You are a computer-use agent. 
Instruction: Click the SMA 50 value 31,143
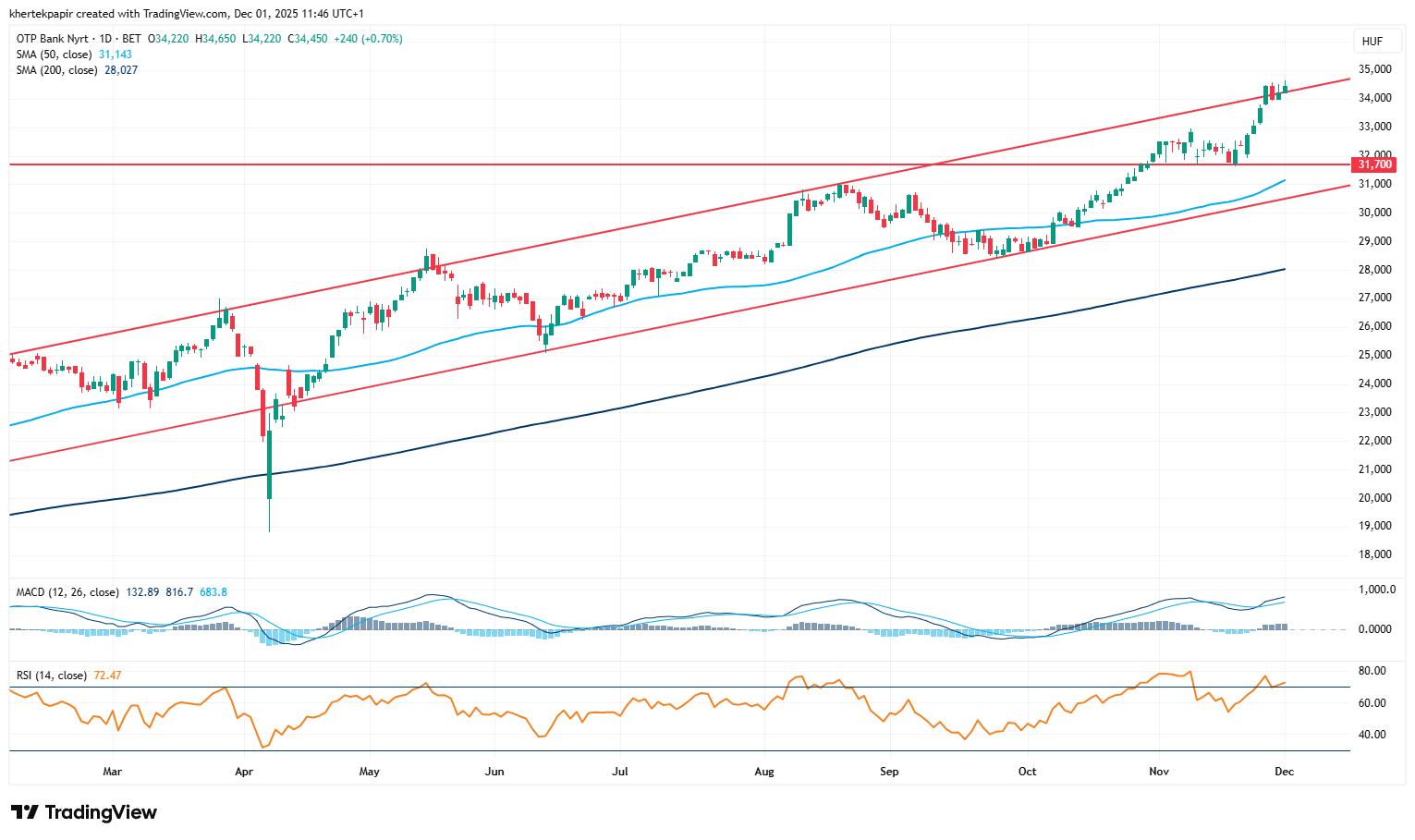click(116, 55)
